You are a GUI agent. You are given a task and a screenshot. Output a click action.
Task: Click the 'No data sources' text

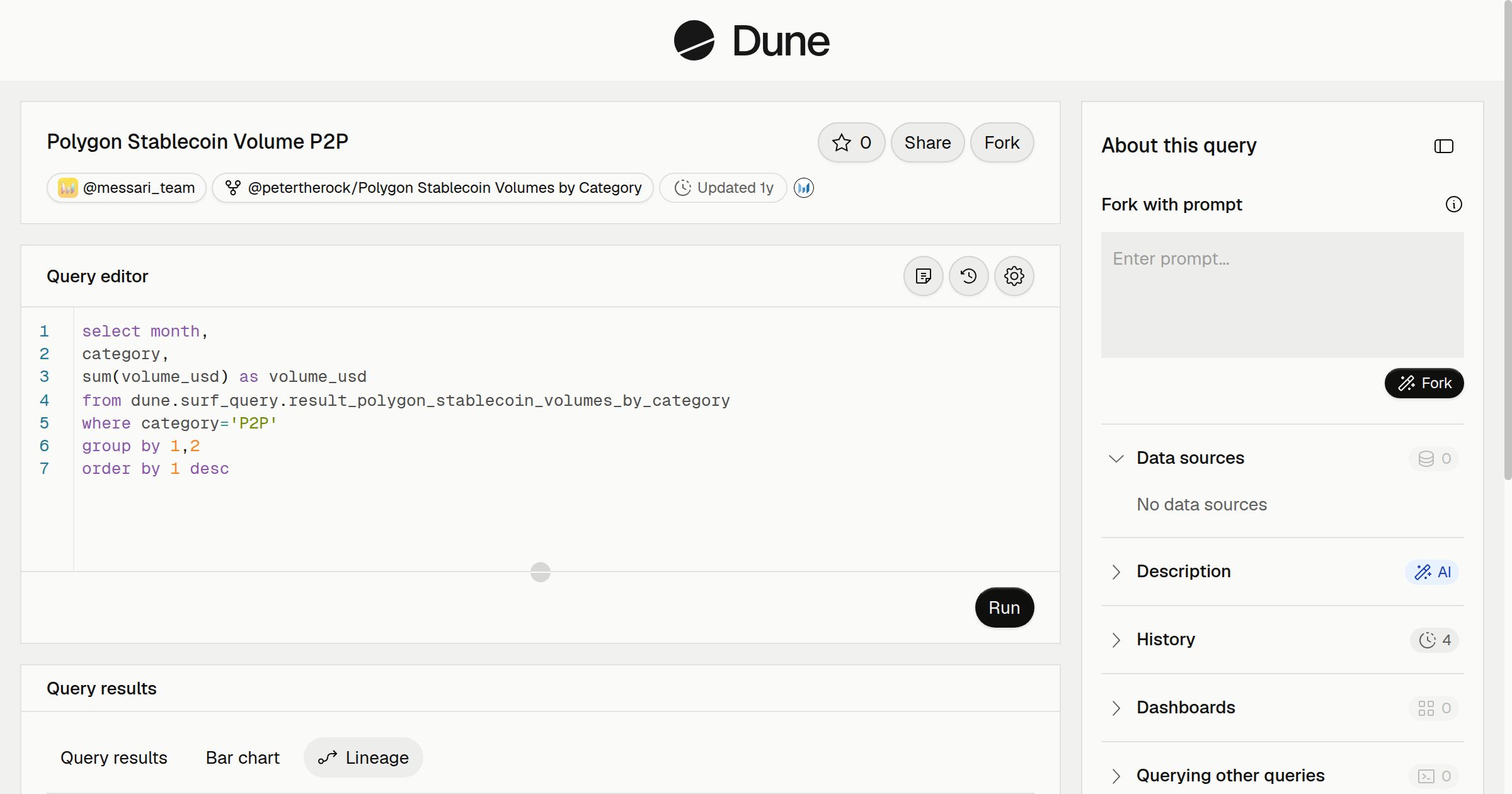click(x=1201, y=504)
